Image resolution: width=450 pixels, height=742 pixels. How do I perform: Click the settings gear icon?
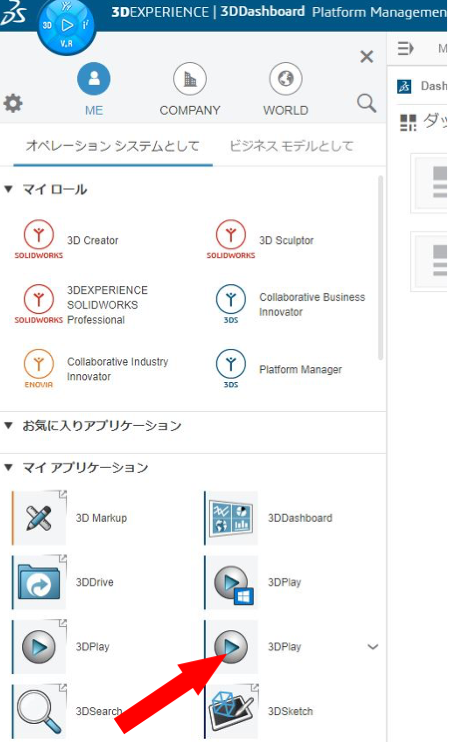coord(13,103)
